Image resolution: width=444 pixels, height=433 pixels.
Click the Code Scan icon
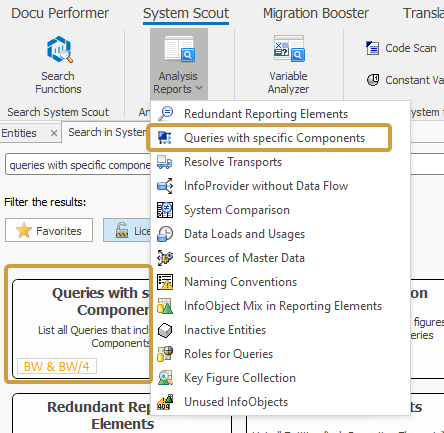(x=372, y=48)
